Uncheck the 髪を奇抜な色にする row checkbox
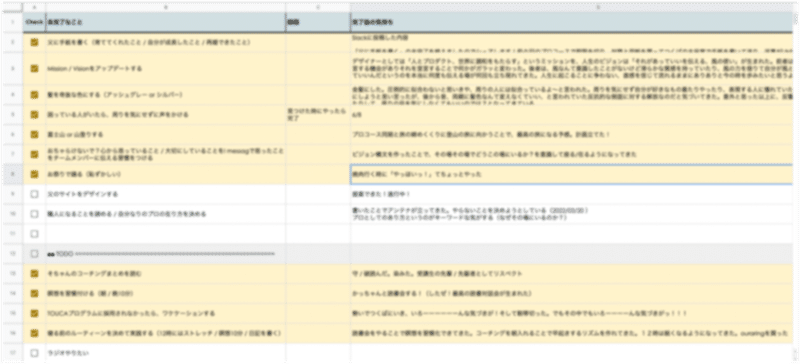This screenshot has height=364, width=800. tap(34, 95)
